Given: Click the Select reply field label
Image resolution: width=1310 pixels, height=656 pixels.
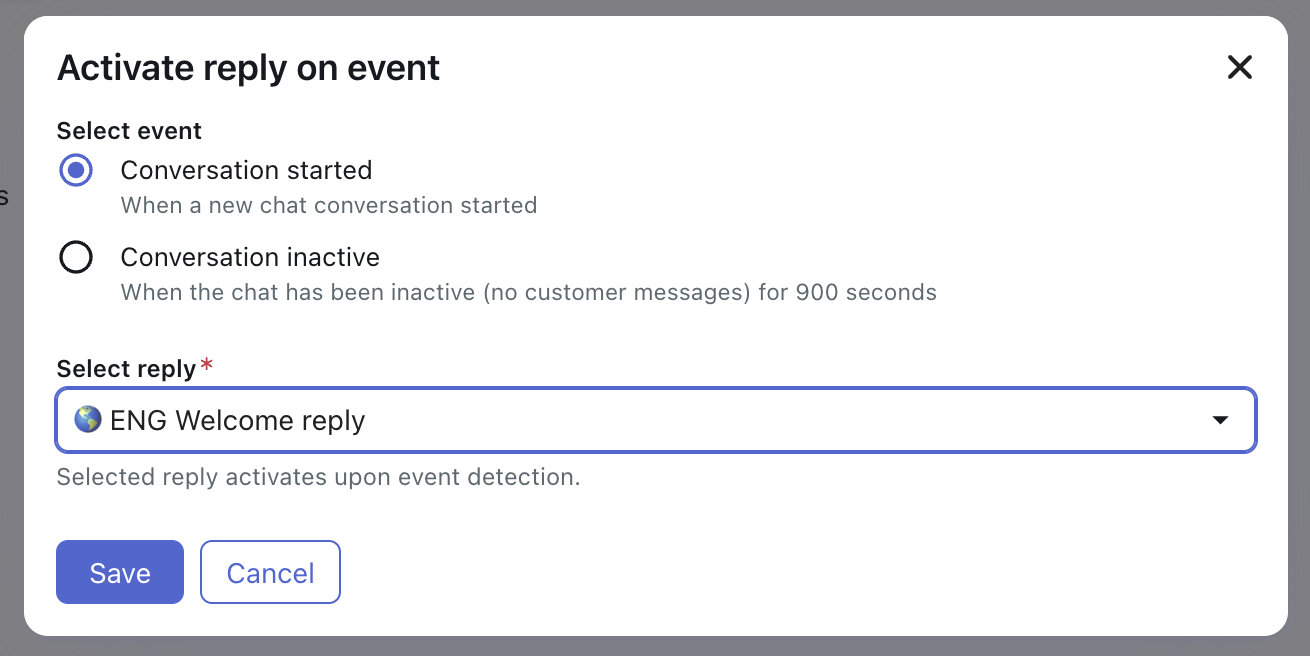Looking at the screenshot, I should [x=126, y=369].
